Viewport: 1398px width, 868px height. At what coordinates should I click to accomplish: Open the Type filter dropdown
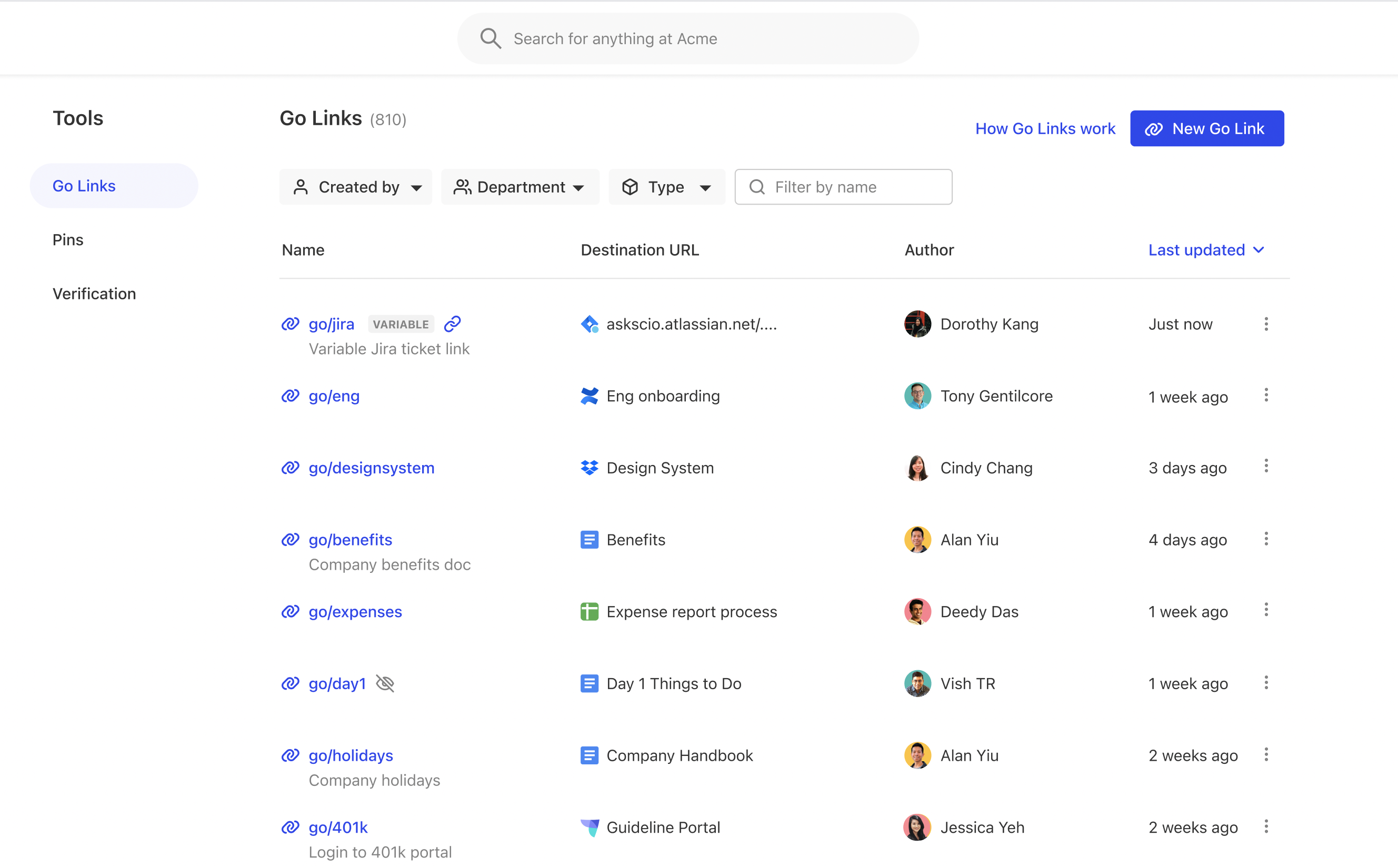click(x=666, y=187)
